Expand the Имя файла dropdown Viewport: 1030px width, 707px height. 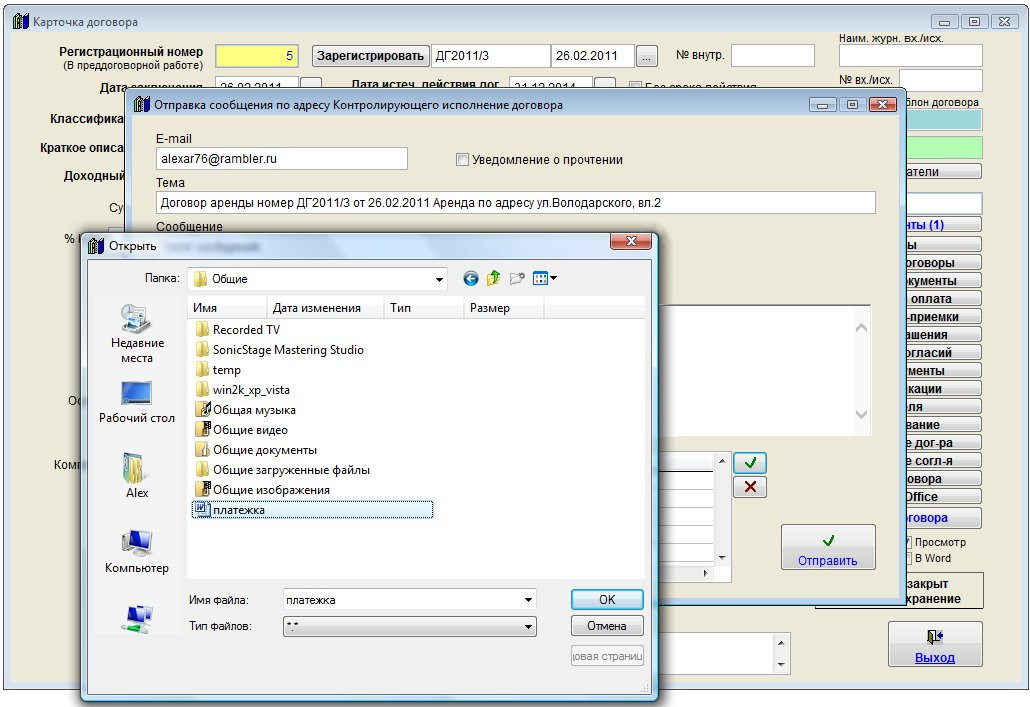(x=528, y=600)
